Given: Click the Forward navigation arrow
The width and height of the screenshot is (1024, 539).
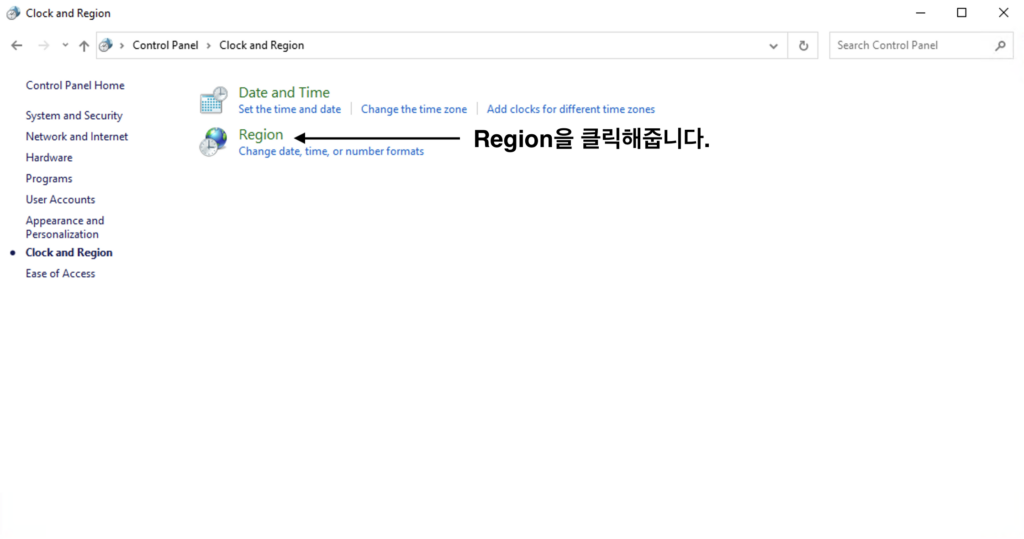Looking at the screenshot, I should click(43, 45).
